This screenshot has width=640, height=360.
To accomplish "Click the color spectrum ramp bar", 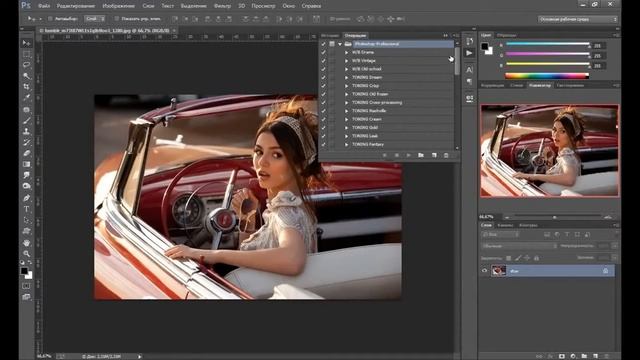I will click(x=547, y=76).
